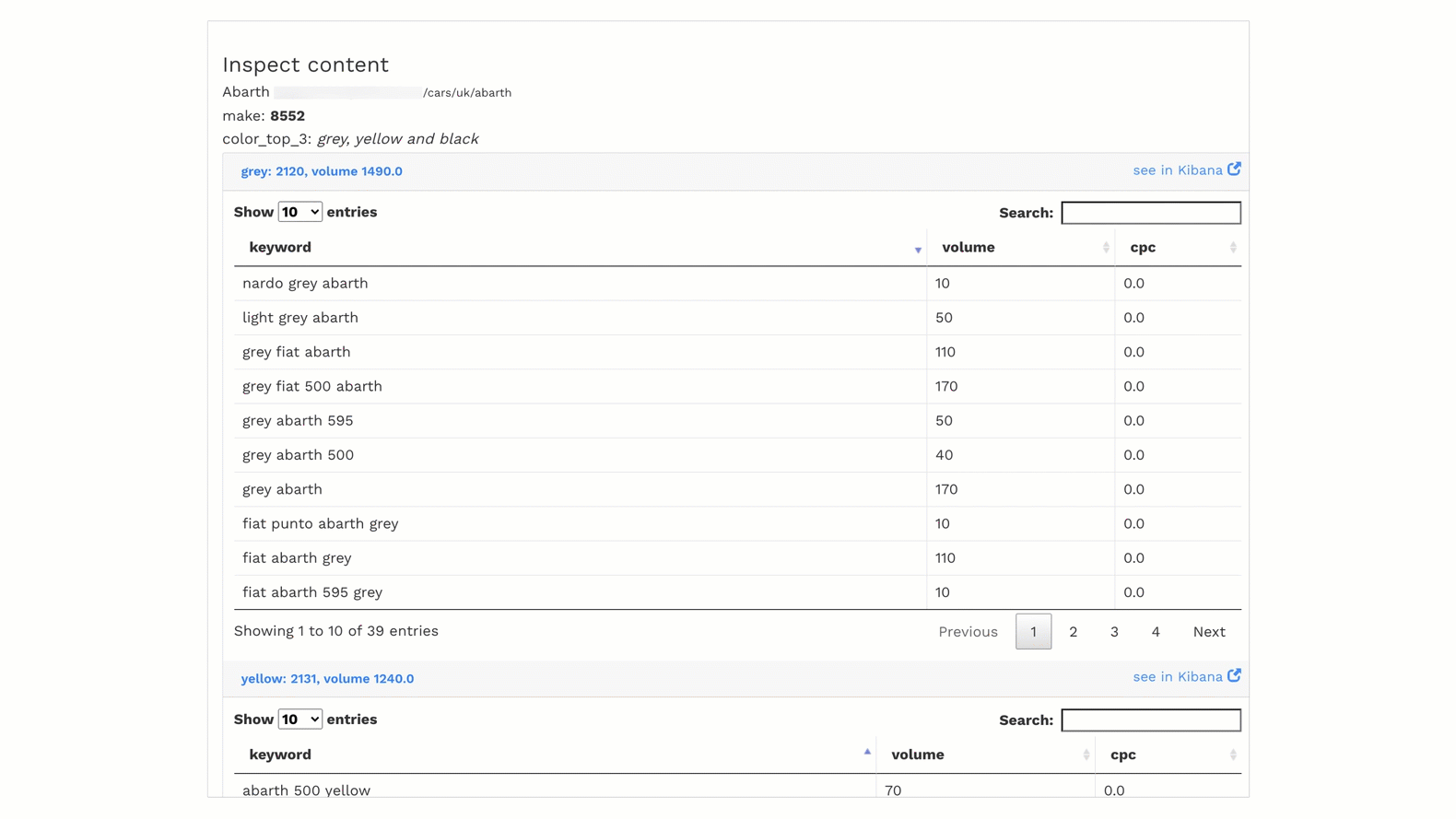1456x819 pixels.
Task: Click keyword 'fiat punto abarth grey'
Action: [x=321, y=524]
